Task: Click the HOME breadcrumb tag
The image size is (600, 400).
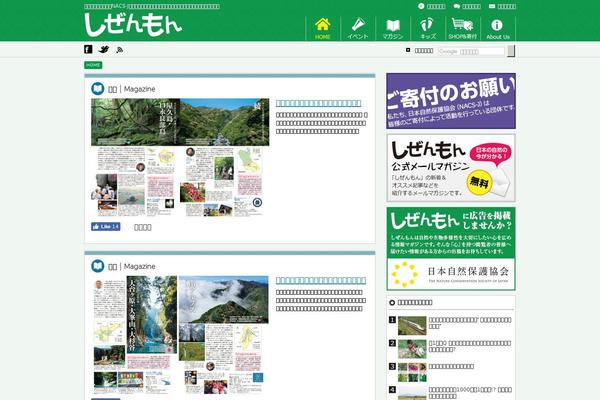Action: tap(93, 65)
